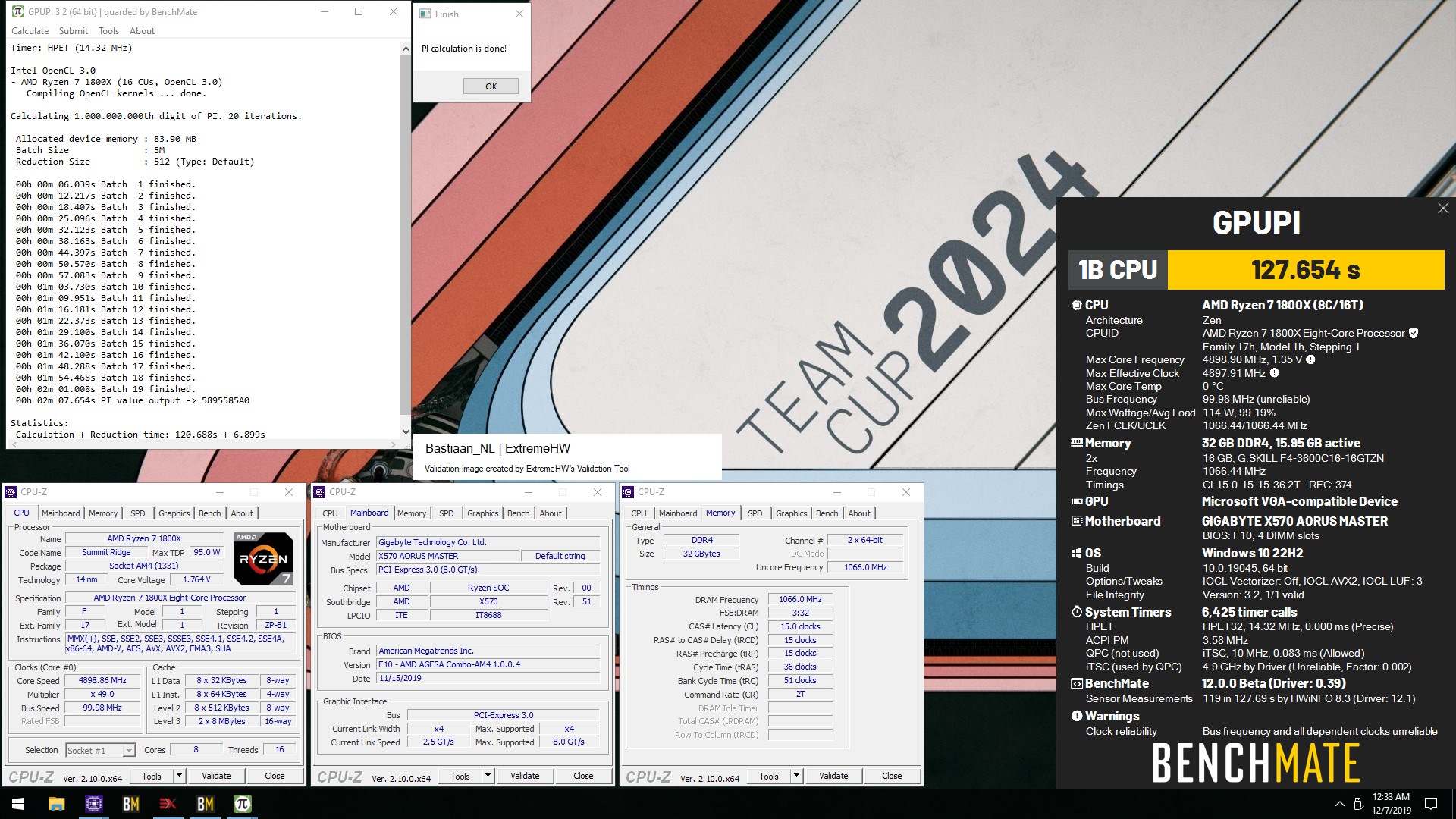Click the BenchMate section icon
The image size is (1456, 819).
1076,683
